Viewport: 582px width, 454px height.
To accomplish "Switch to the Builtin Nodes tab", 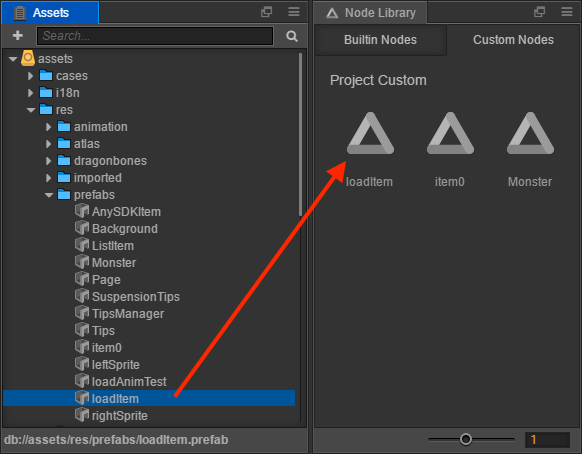I will click(x=380, y=40).
